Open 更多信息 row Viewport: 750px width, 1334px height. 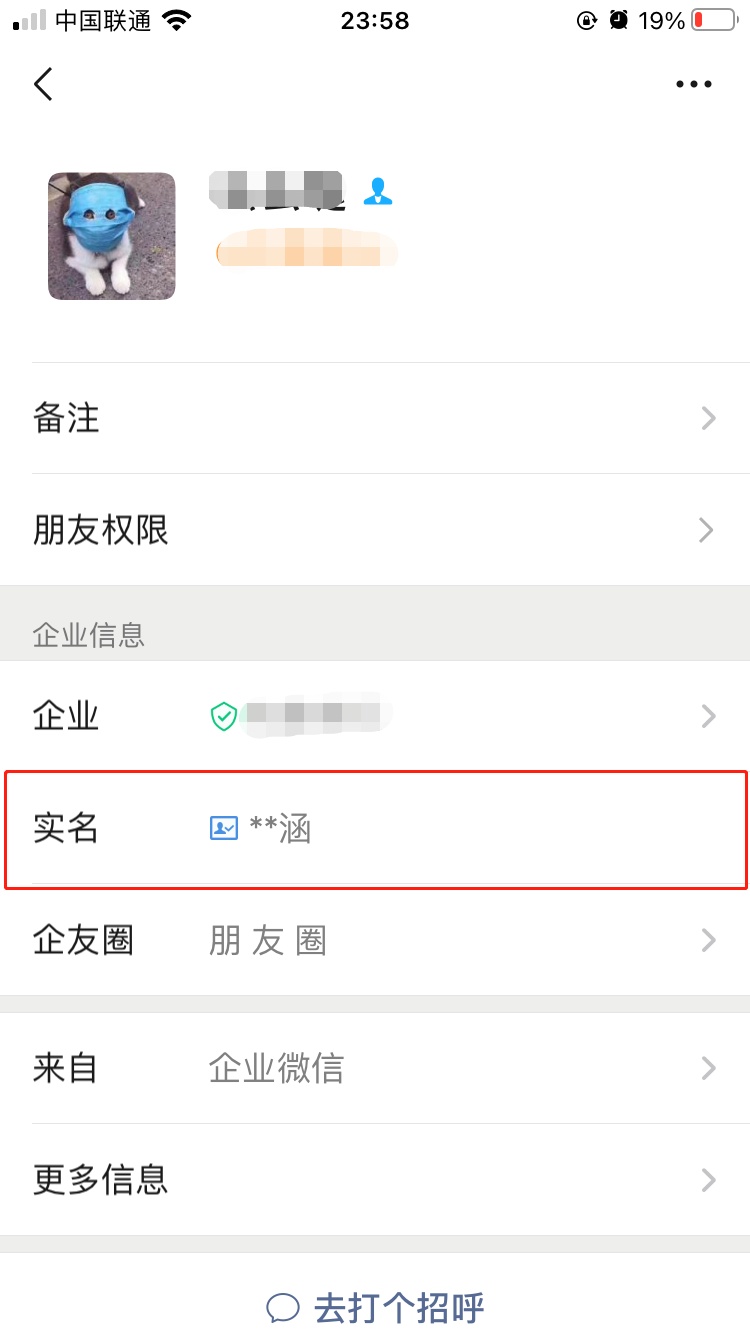point(374,1180)
